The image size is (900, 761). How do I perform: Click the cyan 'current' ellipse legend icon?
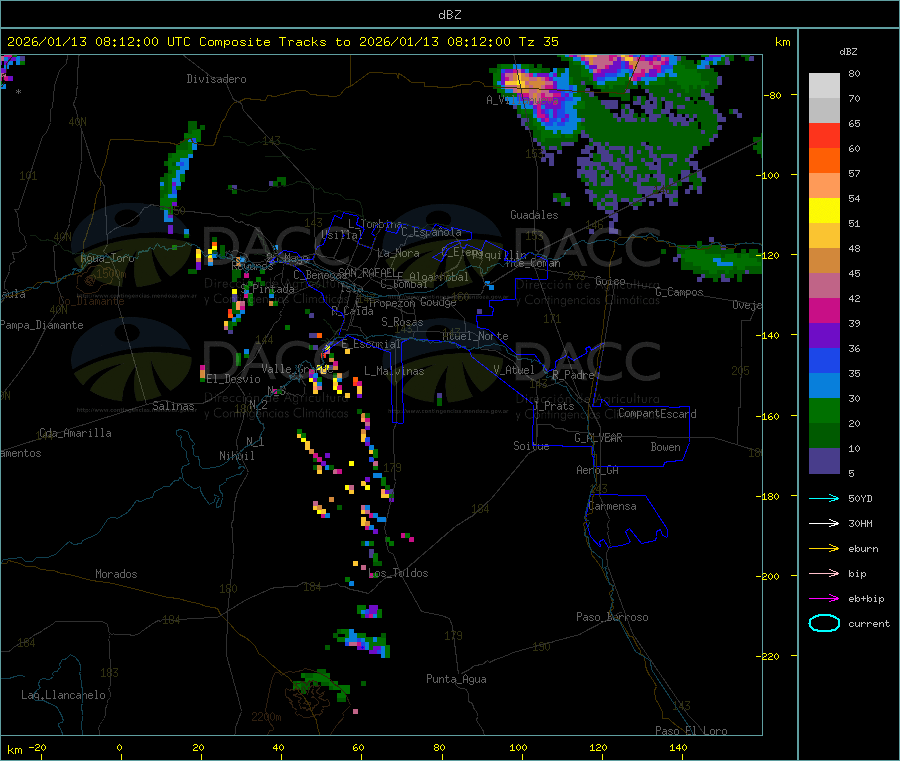click(824, 623)
